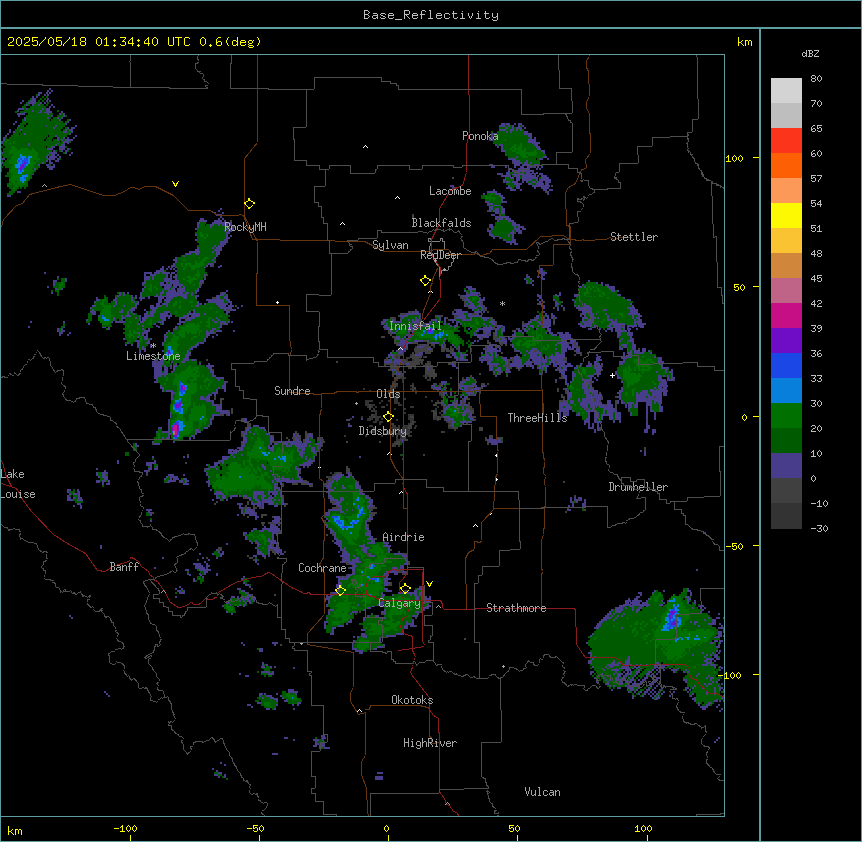Select the Calgary city label
Screen dimensions: 862x842
coord(399,603)
